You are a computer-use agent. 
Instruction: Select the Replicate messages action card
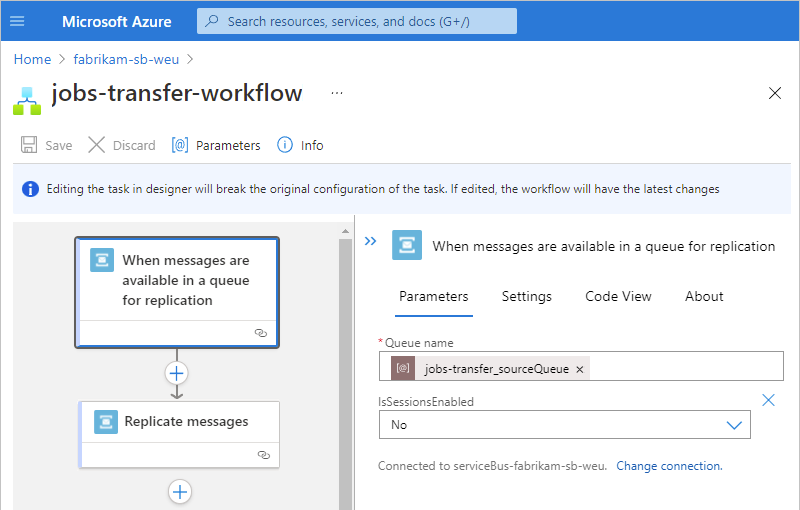(179, 435)
